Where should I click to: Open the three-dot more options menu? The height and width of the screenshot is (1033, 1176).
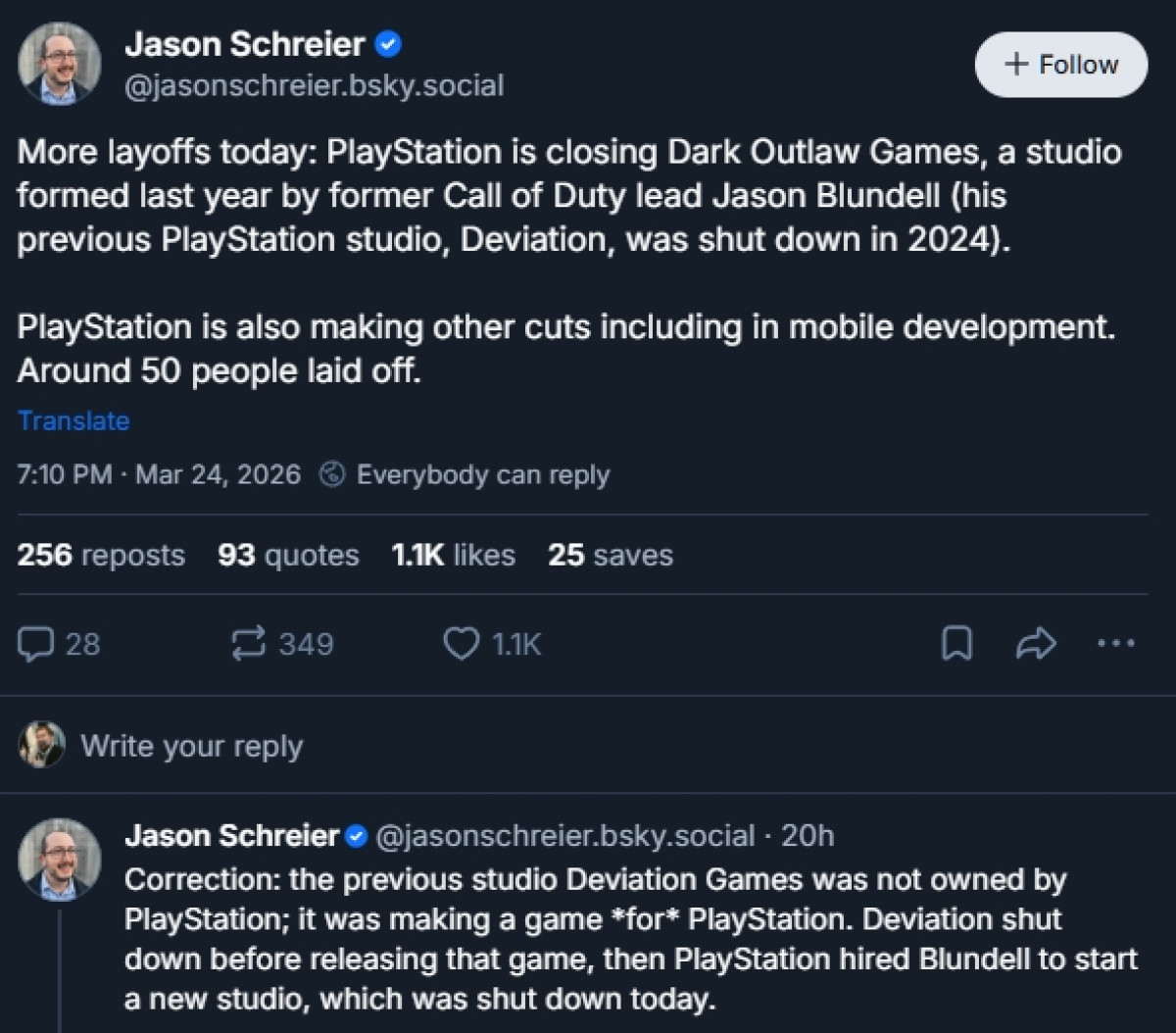pos(1115,644)
